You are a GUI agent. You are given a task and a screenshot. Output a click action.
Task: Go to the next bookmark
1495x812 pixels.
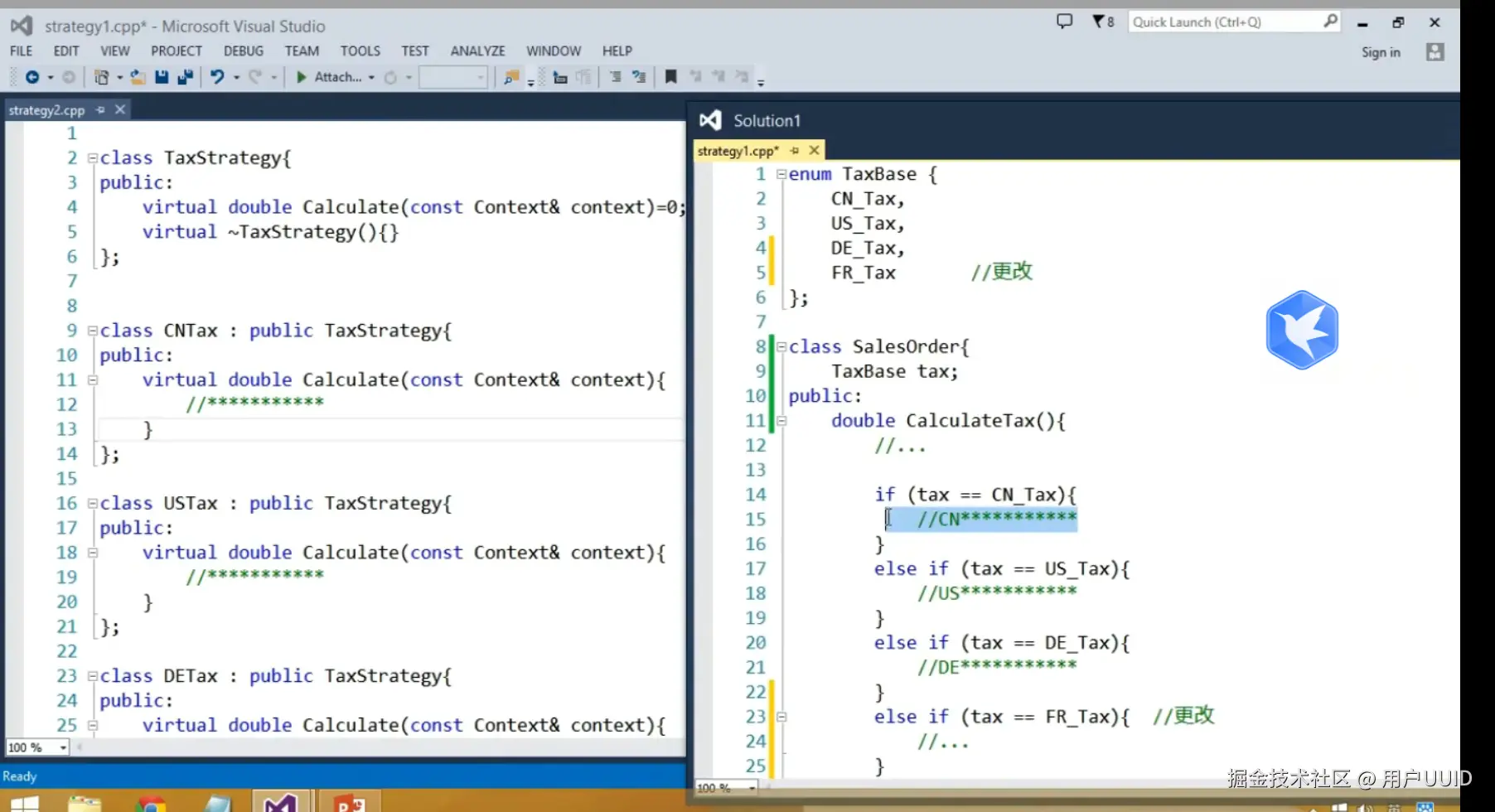coord(718,77)
